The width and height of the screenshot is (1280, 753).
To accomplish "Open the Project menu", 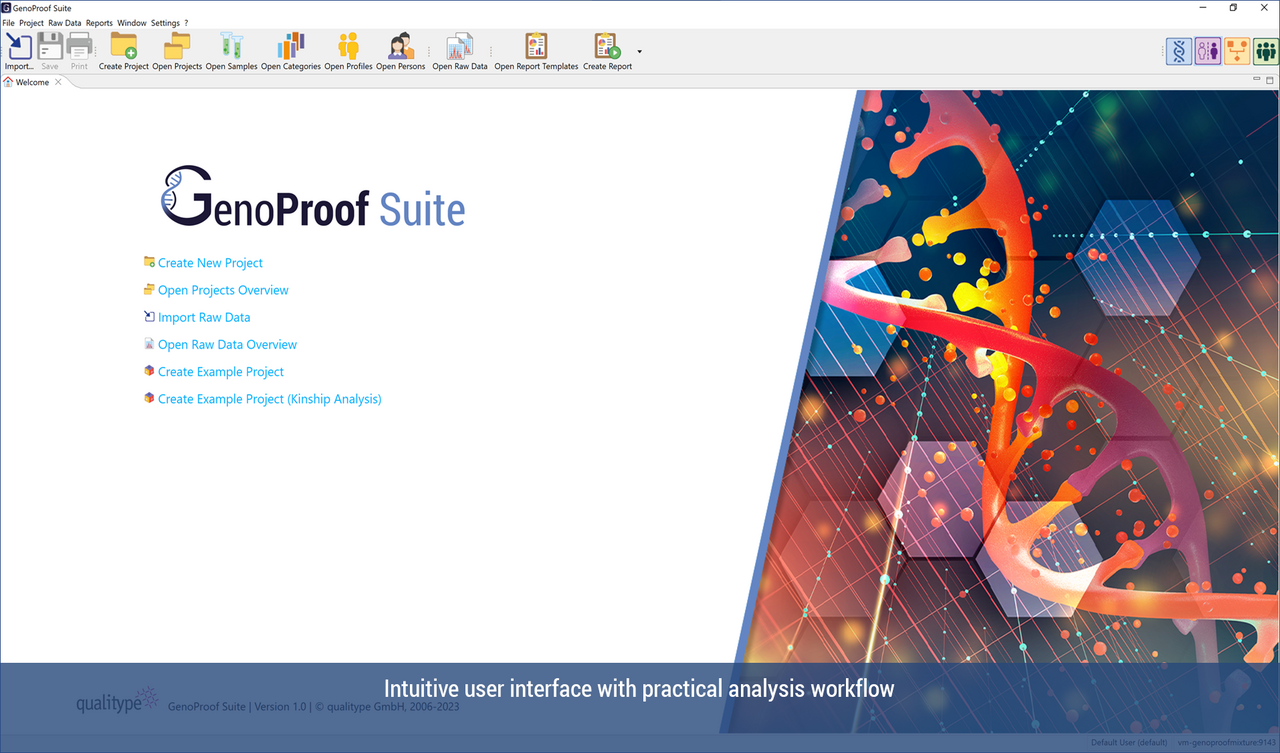I will [x=32, y=22].
